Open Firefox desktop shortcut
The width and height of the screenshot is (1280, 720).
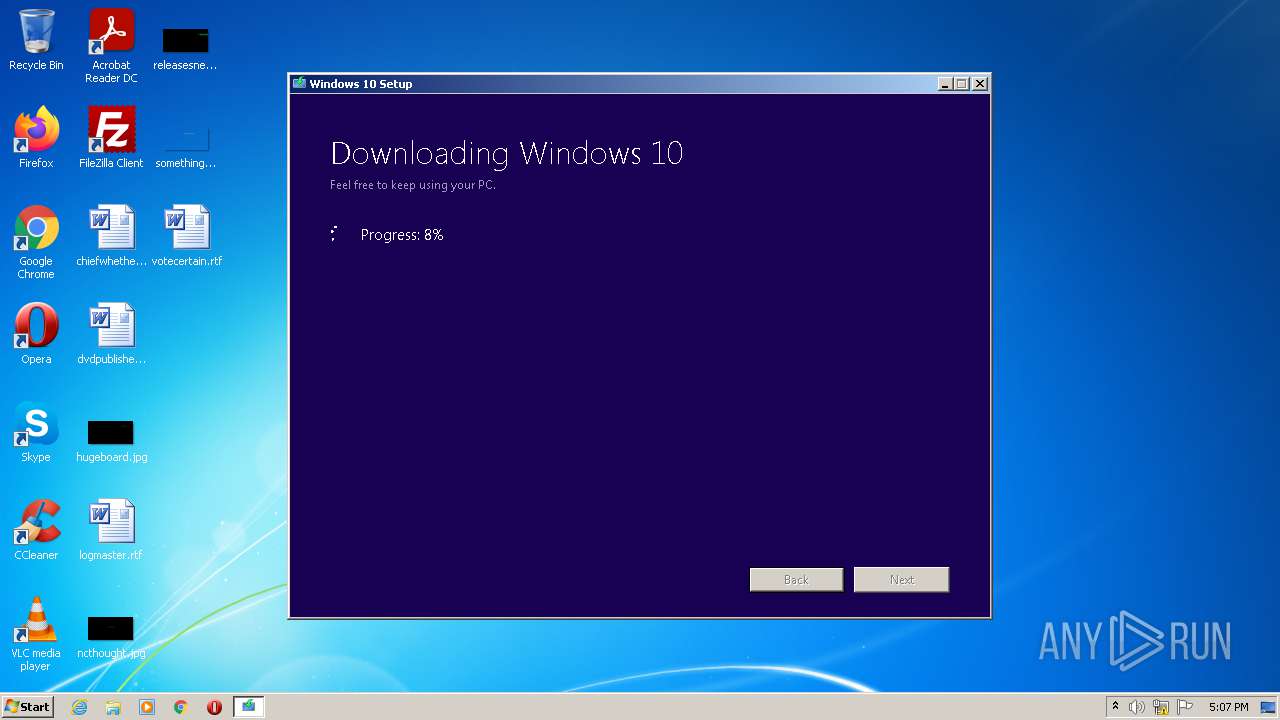[36, 138]
